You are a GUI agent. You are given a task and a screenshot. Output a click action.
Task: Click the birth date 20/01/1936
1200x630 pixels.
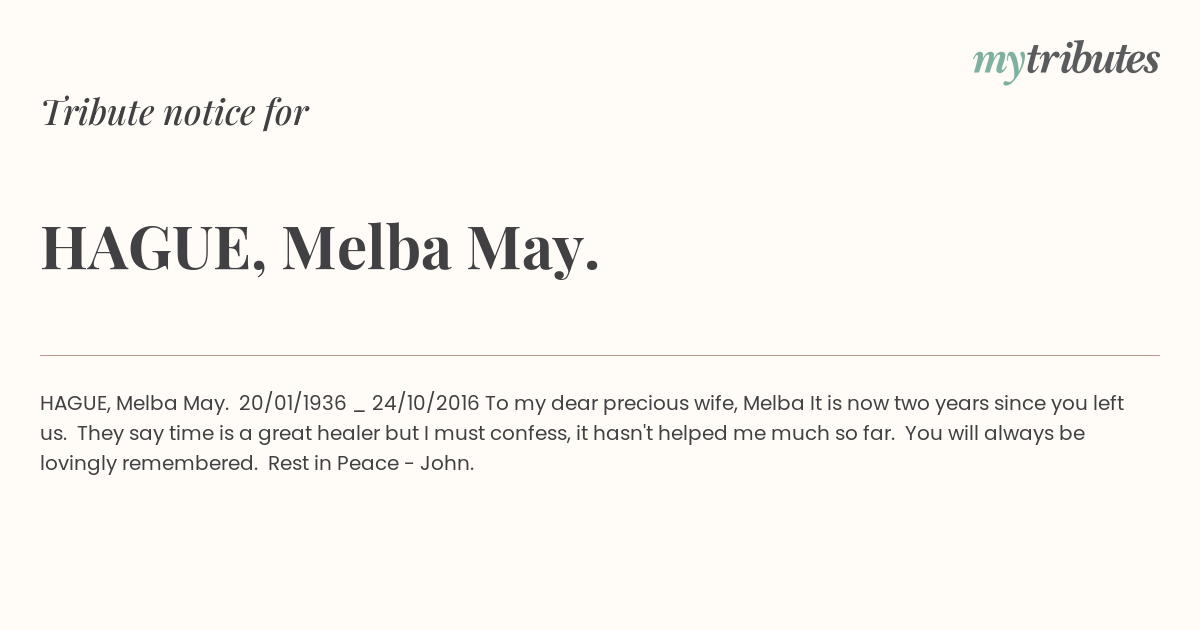[x=293, y=403]
